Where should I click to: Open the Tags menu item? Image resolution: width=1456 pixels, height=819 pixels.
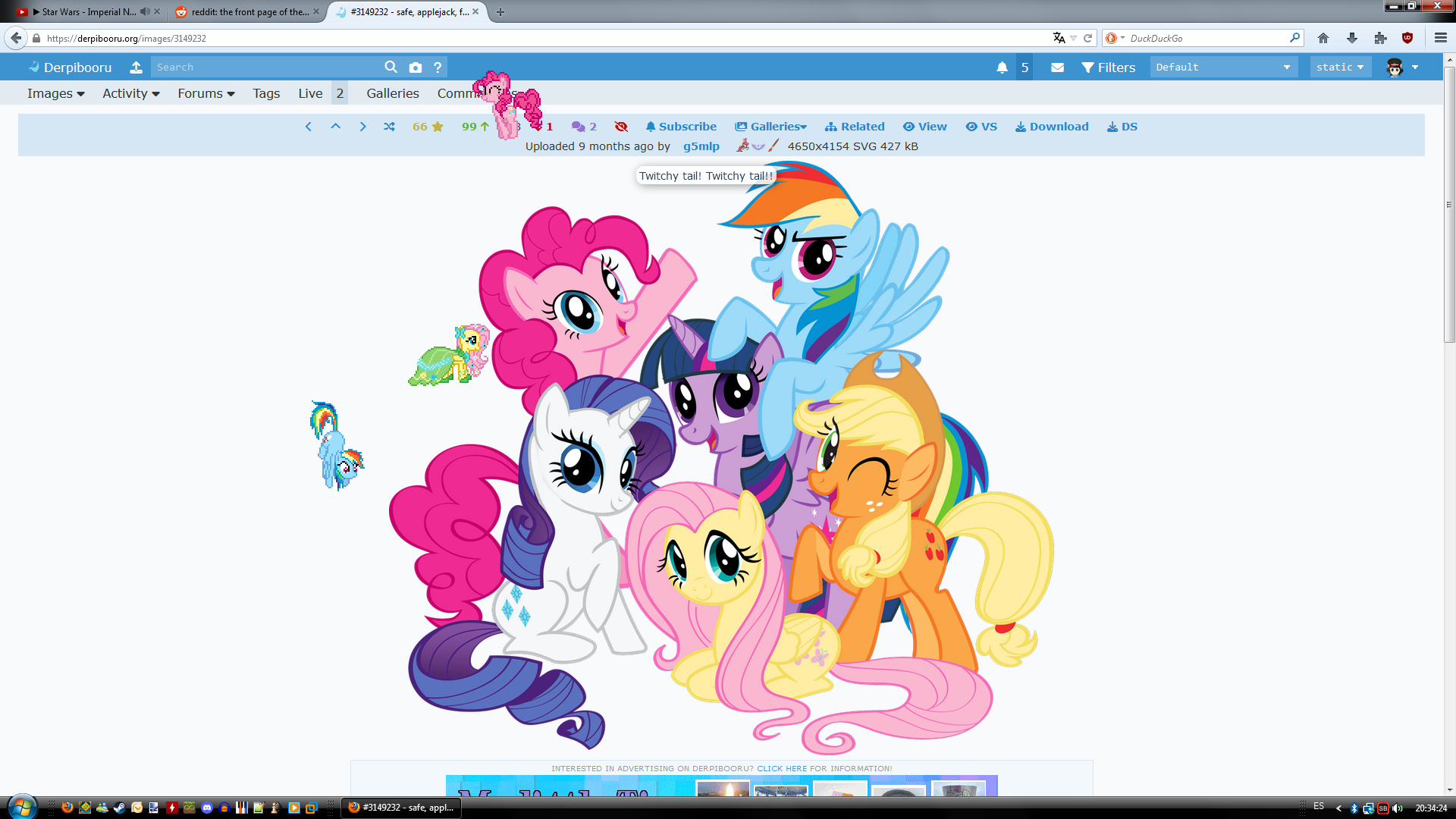[266, 93]
